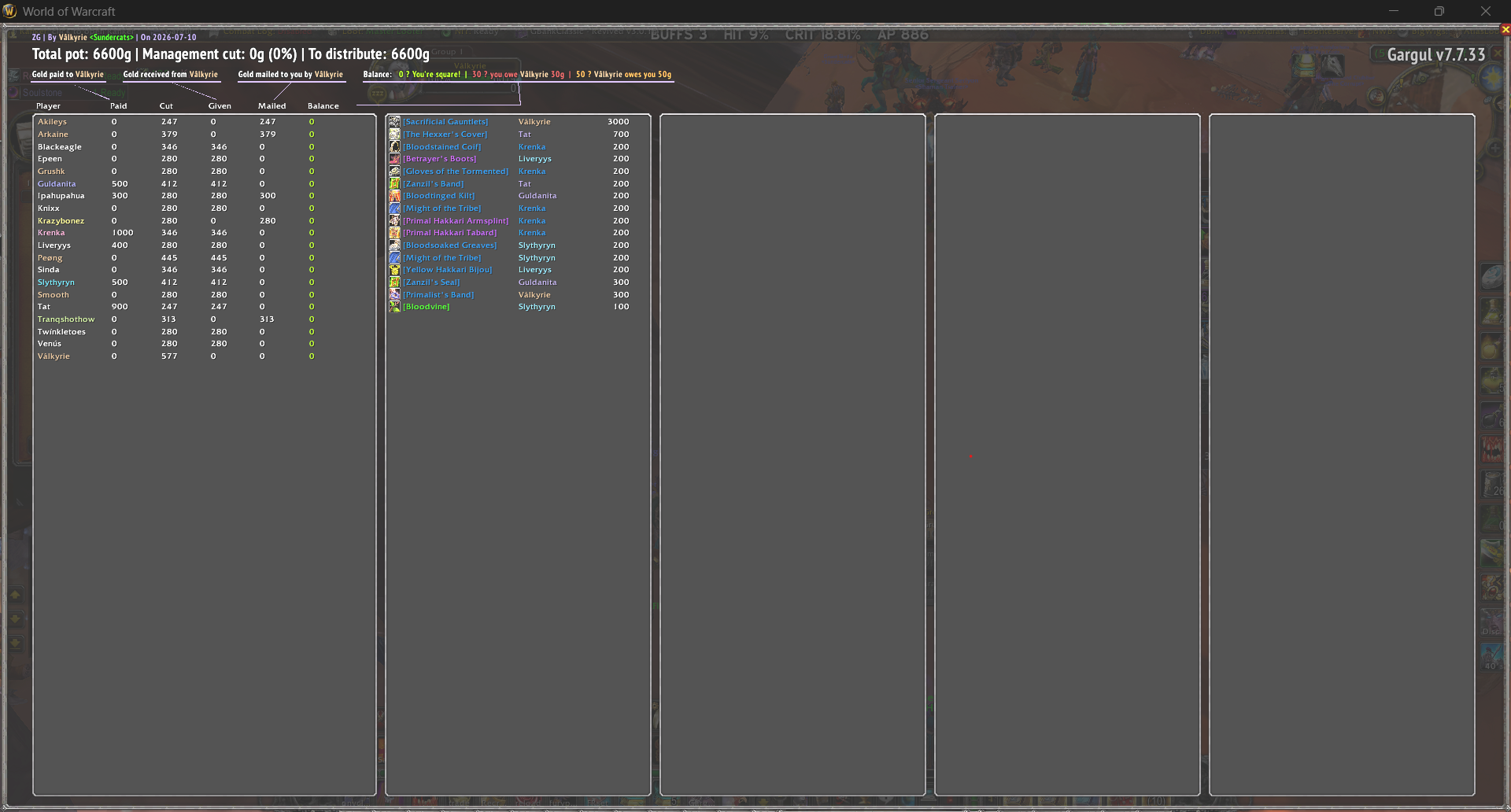This screenshot has width=1511, height=812.
Task: Click Grushk in the Player column
Action: pos(51,172)
